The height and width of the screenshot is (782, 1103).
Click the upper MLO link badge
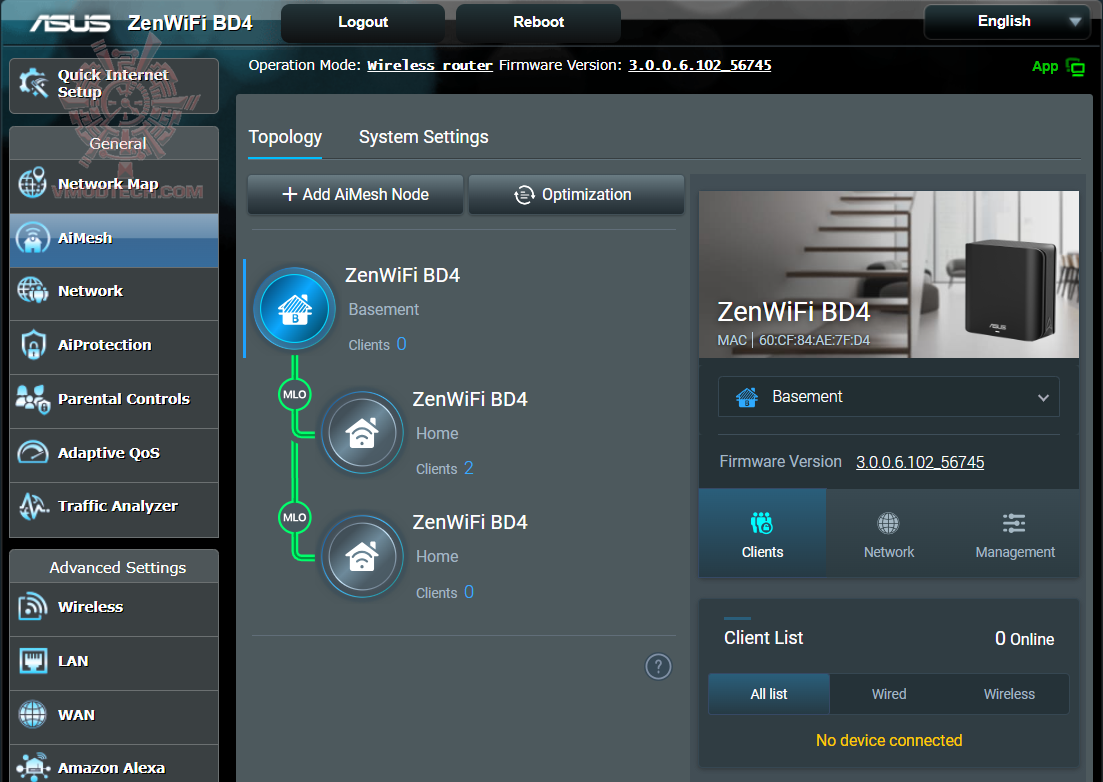(295, 395)
